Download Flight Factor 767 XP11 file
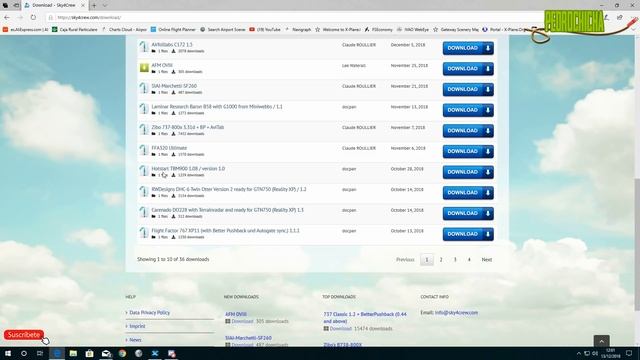The height and width of the screenshot is (360, 640). coord(468,234)
